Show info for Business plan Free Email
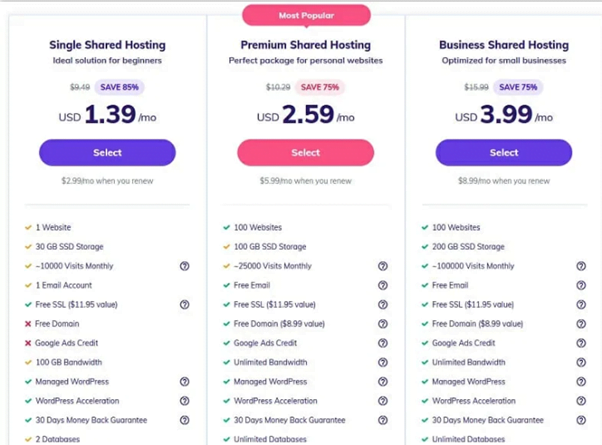This screenshot has width=602, height=445. coord(581,285)
